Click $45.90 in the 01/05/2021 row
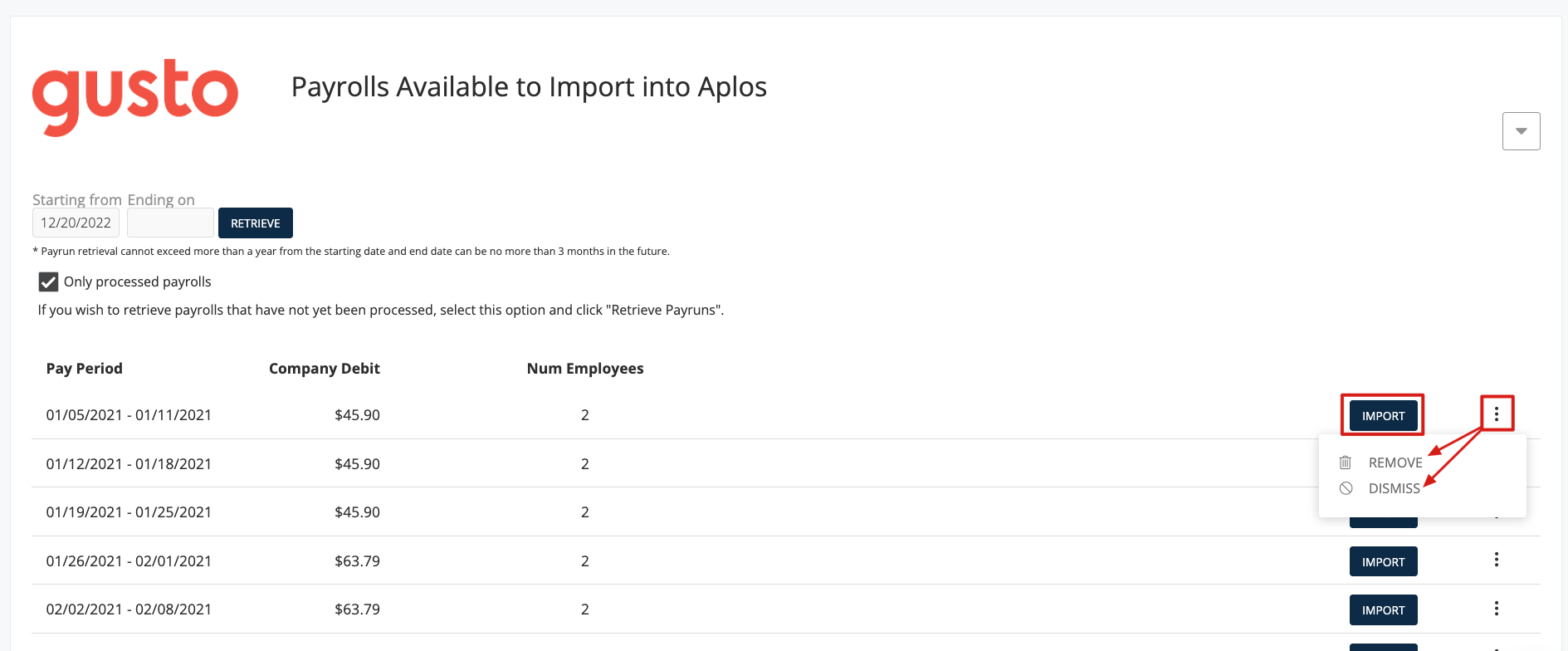 tap(357, 414)
